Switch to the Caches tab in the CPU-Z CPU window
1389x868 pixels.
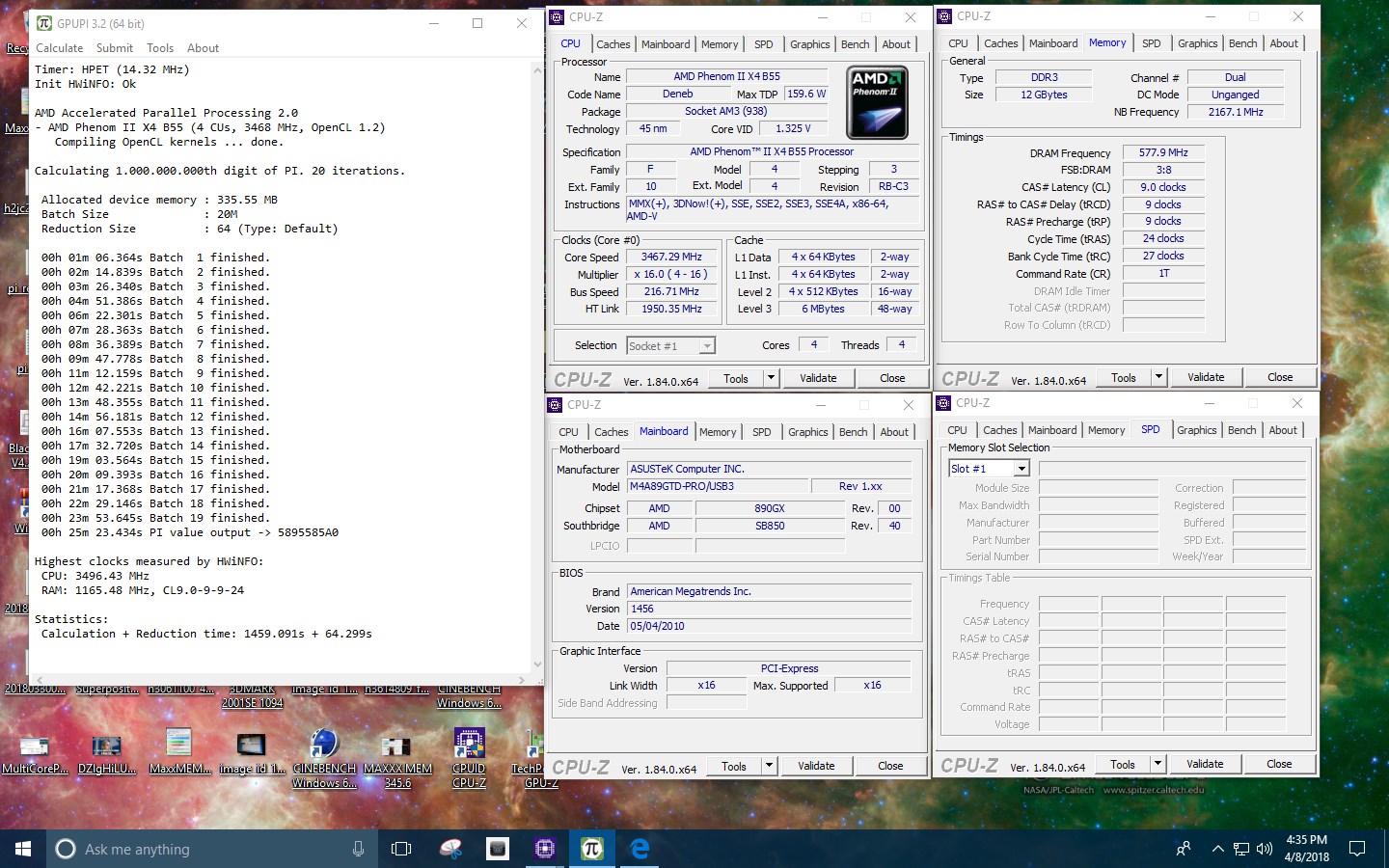point(613,44)
